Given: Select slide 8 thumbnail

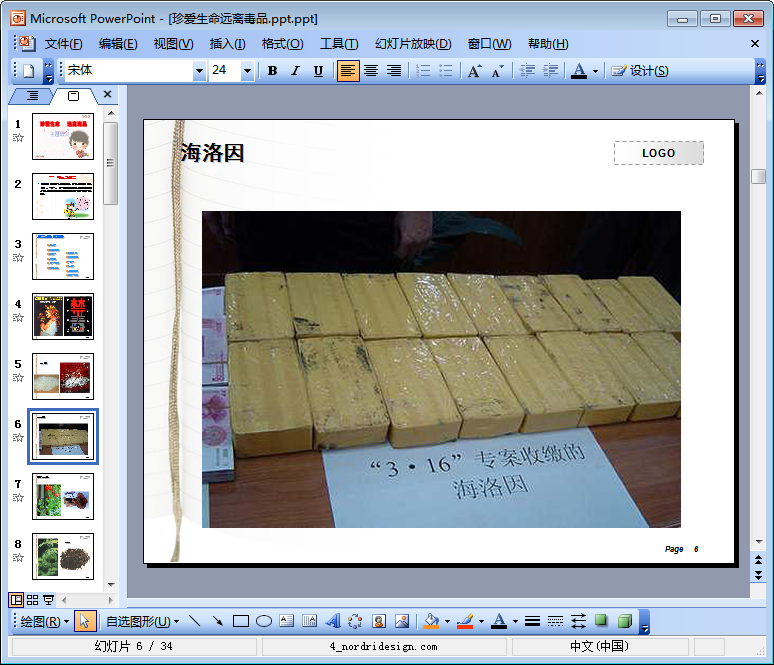Looking at the screenshot, I should (x=63, y=556).
